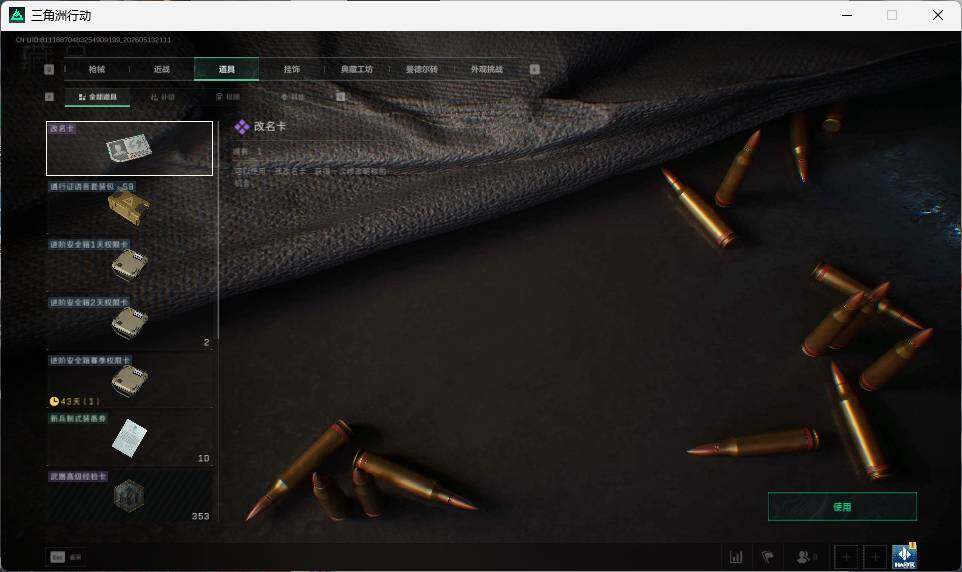Open the player avatar in bottom bar

click(904, 556)
